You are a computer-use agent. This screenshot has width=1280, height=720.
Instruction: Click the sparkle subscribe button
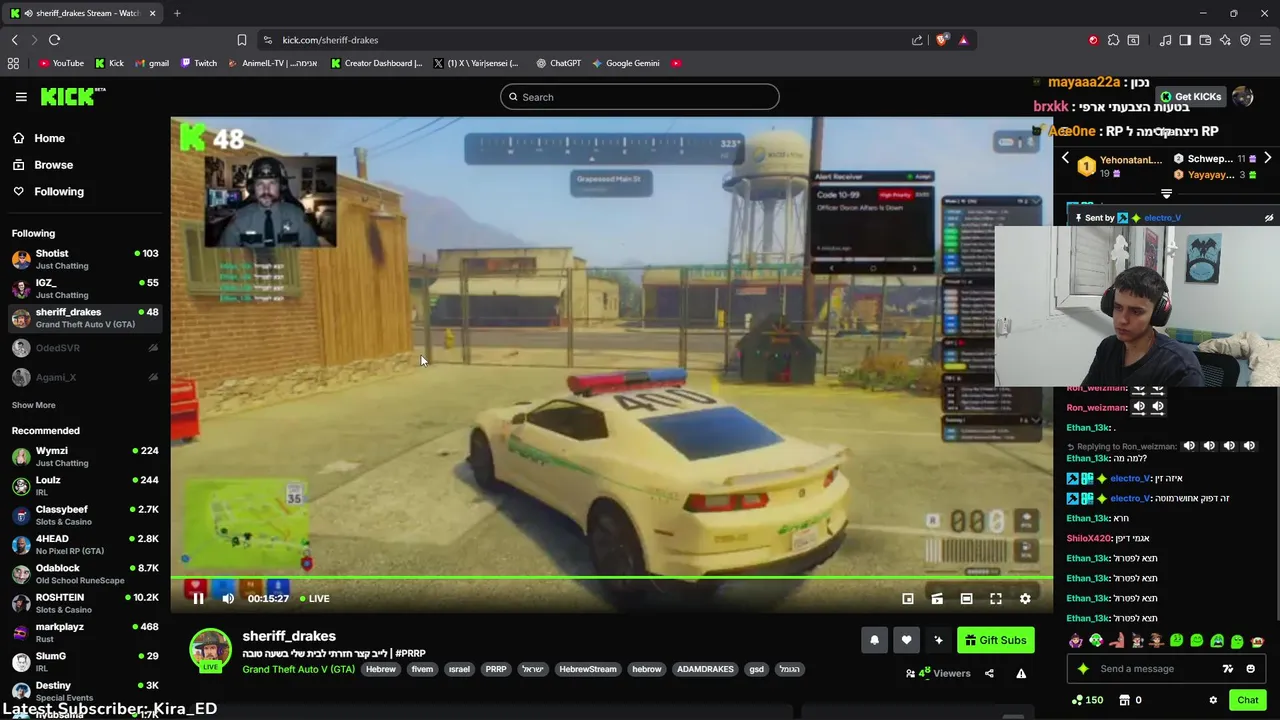938,640
